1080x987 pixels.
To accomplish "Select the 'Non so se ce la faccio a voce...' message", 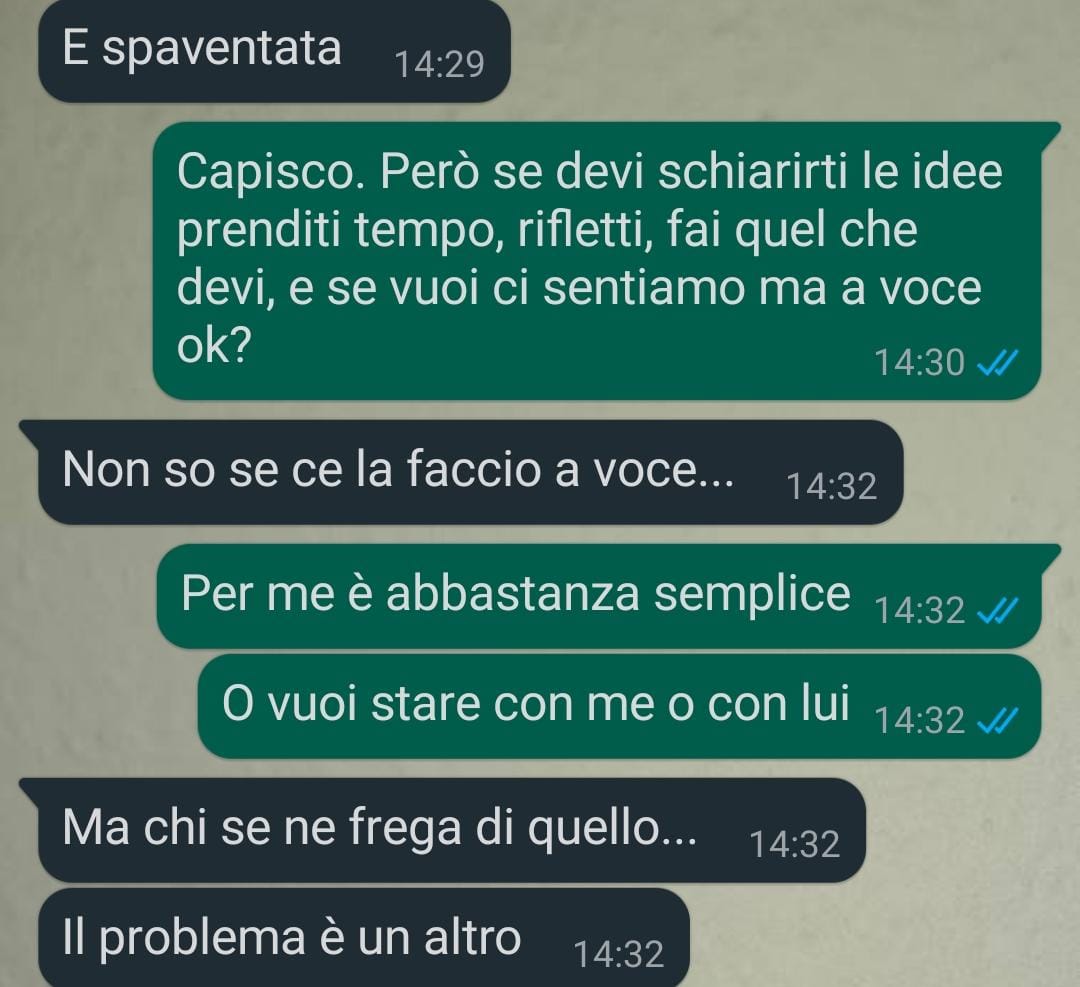I will [460, 472].
